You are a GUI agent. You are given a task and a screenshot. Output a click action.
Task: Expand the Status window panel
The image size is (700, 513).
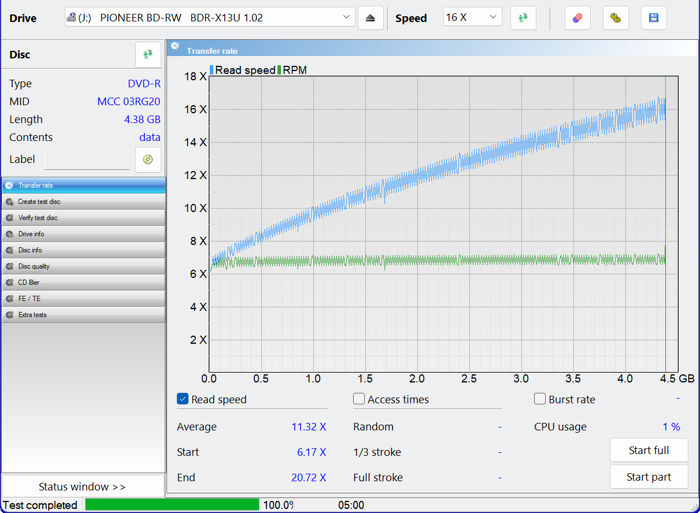point(82,487)
